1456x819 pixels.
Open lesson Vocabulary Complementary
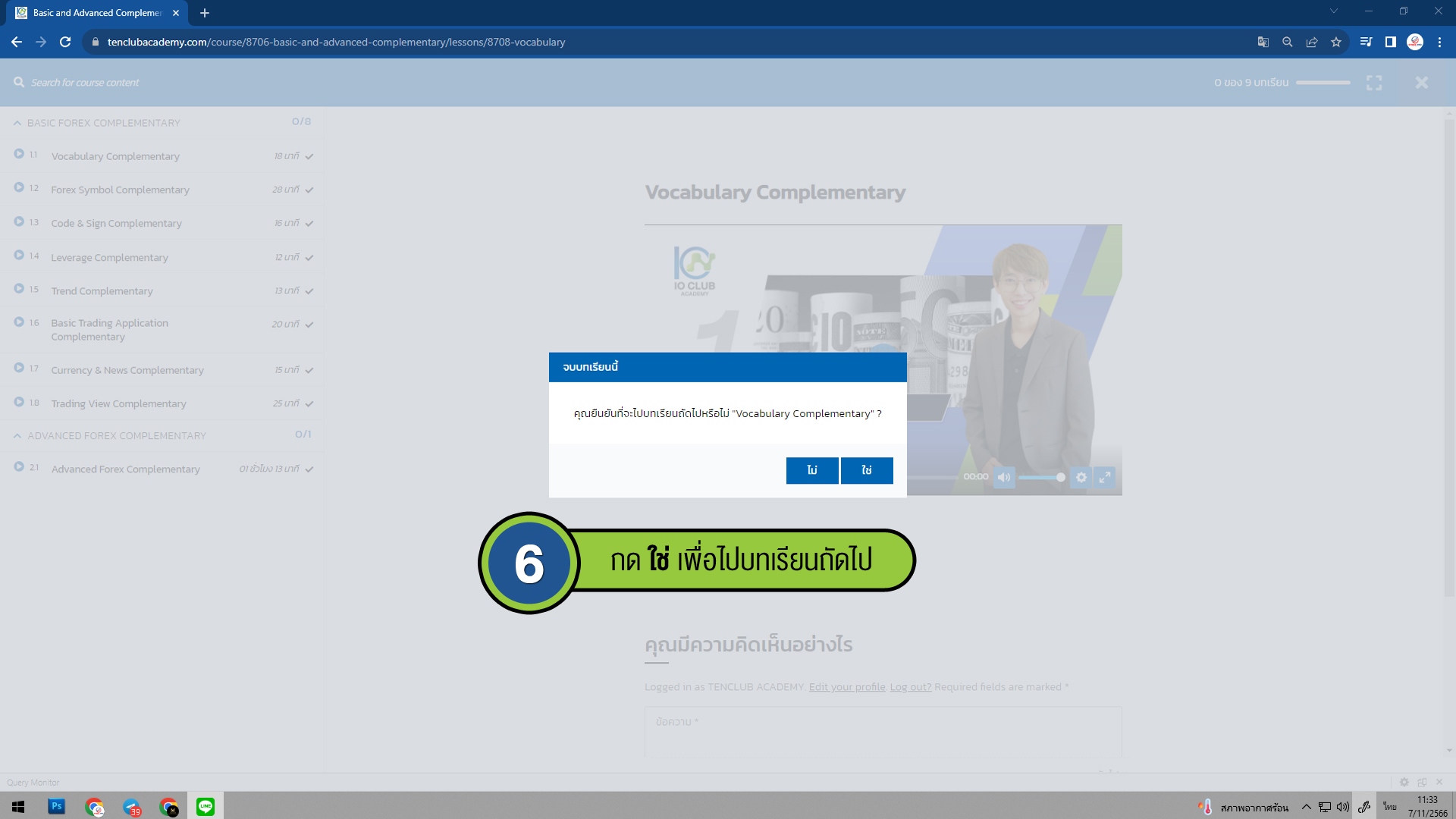[115, 156]
